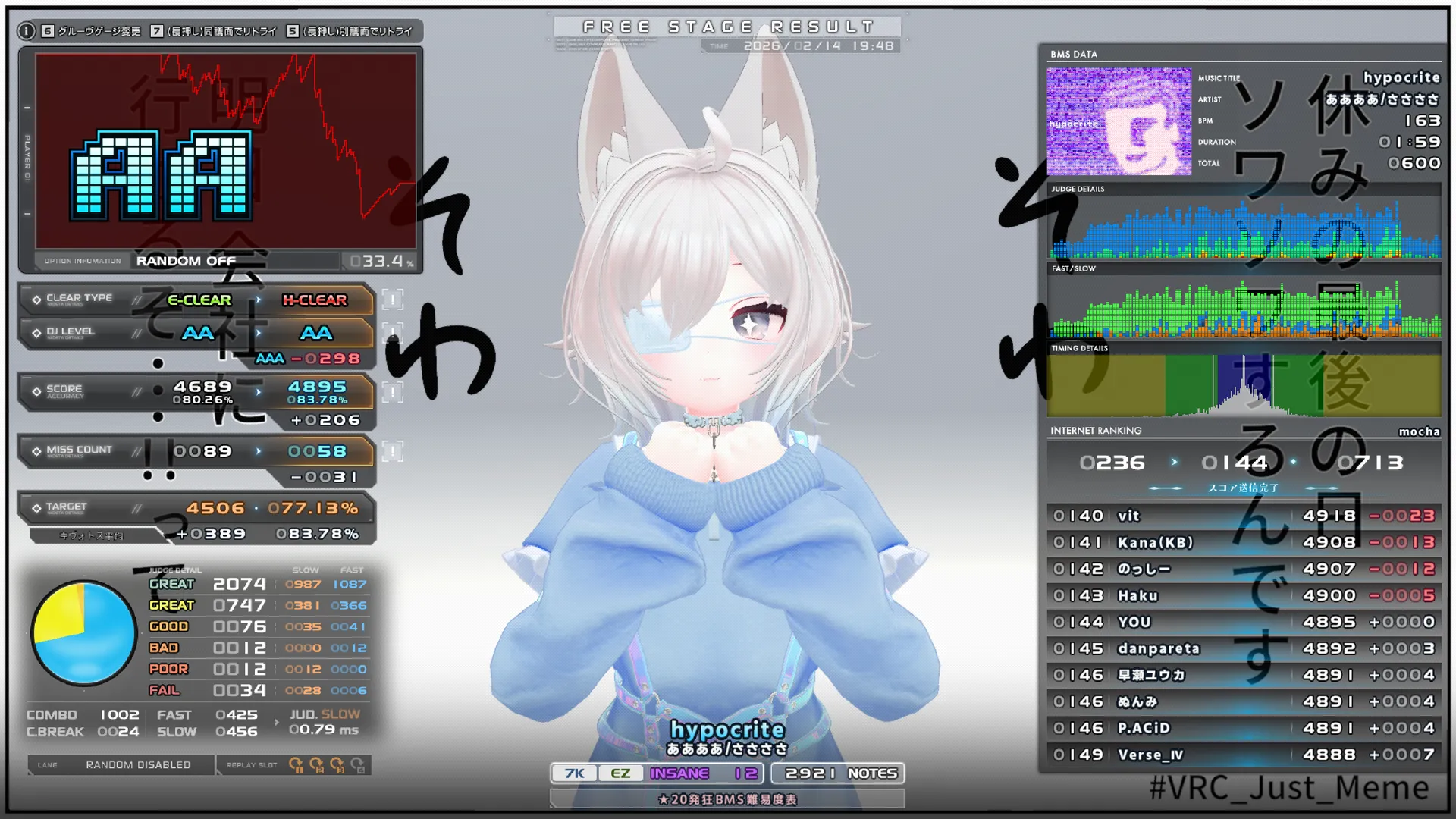Image resolution: width=1456 pixels, height=819 pixels.
Task: Select ranking row 0141 Kana(KB)
Action: (x=1244, y=542)
